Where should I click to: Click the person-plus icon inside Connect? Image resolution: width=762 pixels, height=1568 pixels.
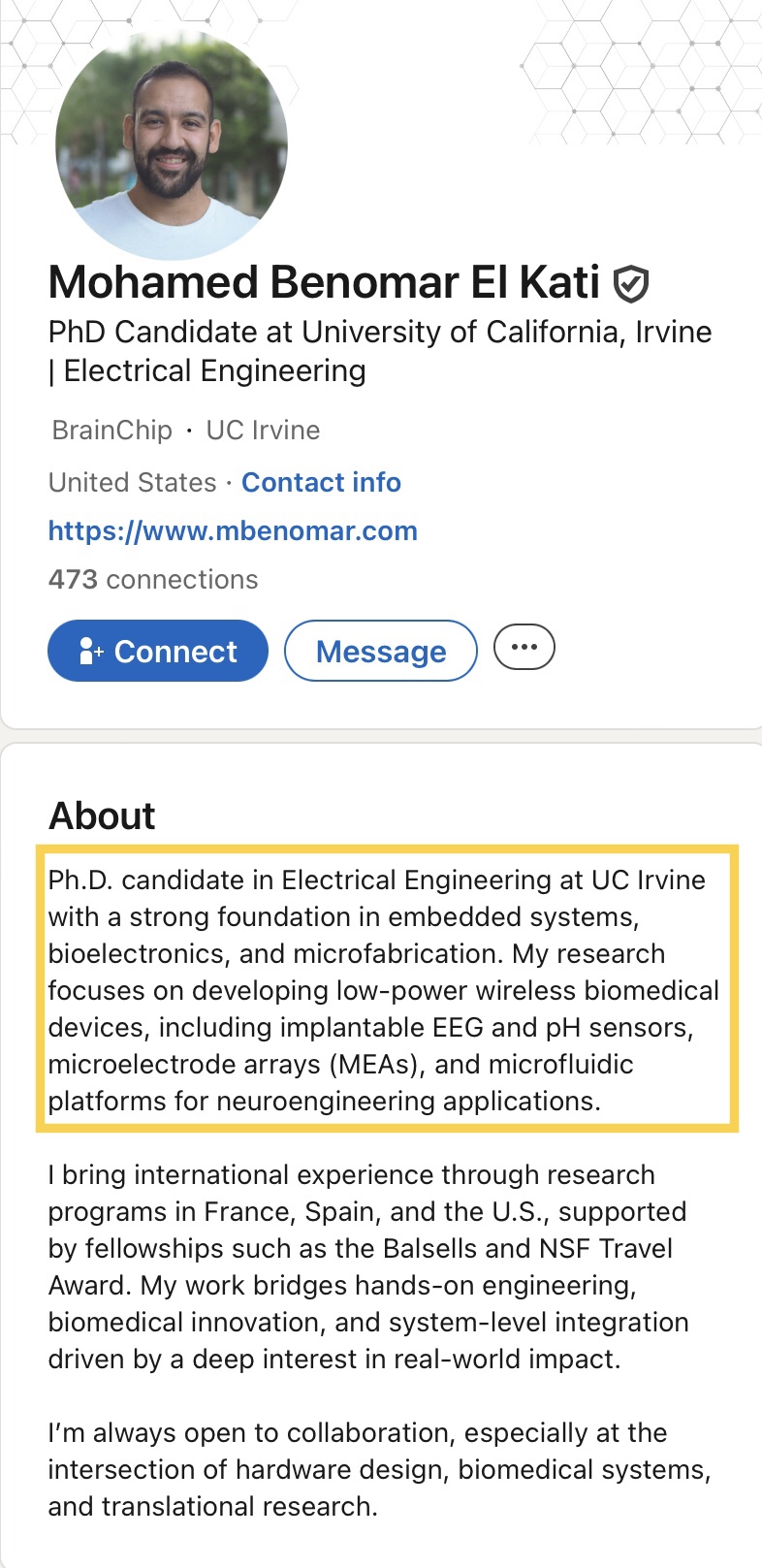coord(91,651)
